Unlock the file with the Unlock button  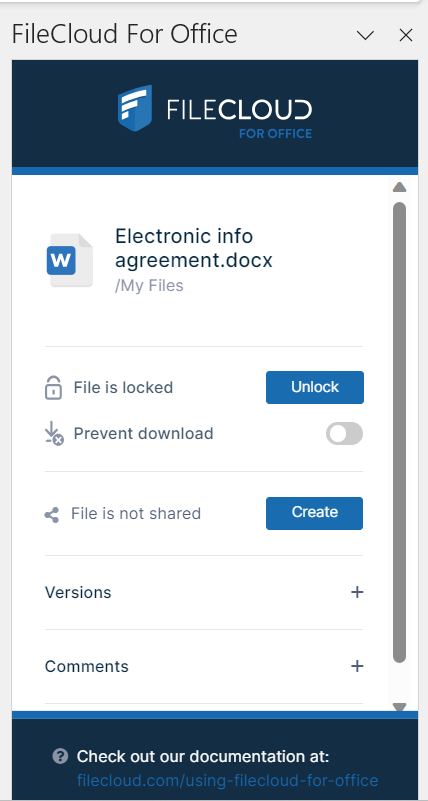click(315, 387)
